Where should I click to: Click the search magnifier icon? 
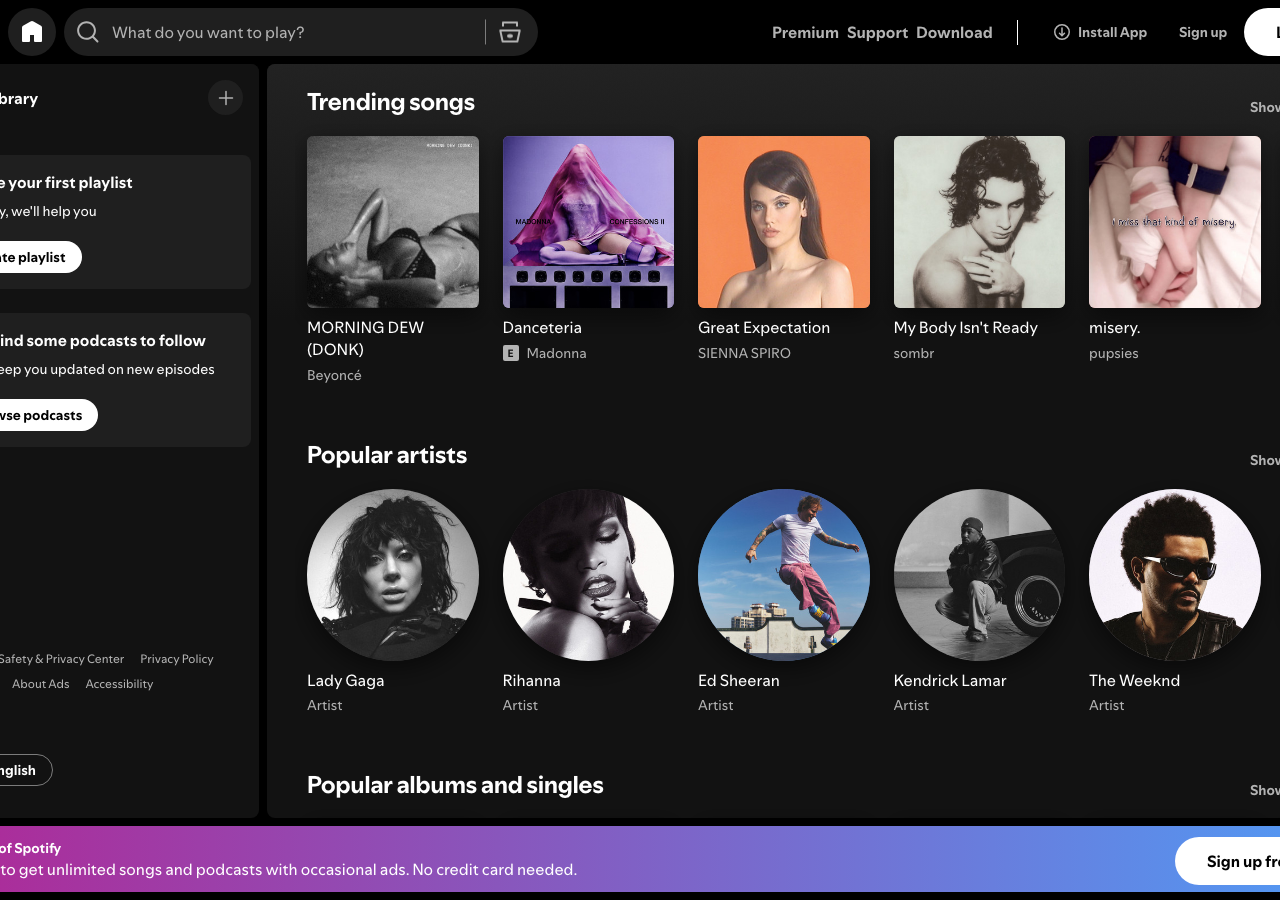(88, 32)
